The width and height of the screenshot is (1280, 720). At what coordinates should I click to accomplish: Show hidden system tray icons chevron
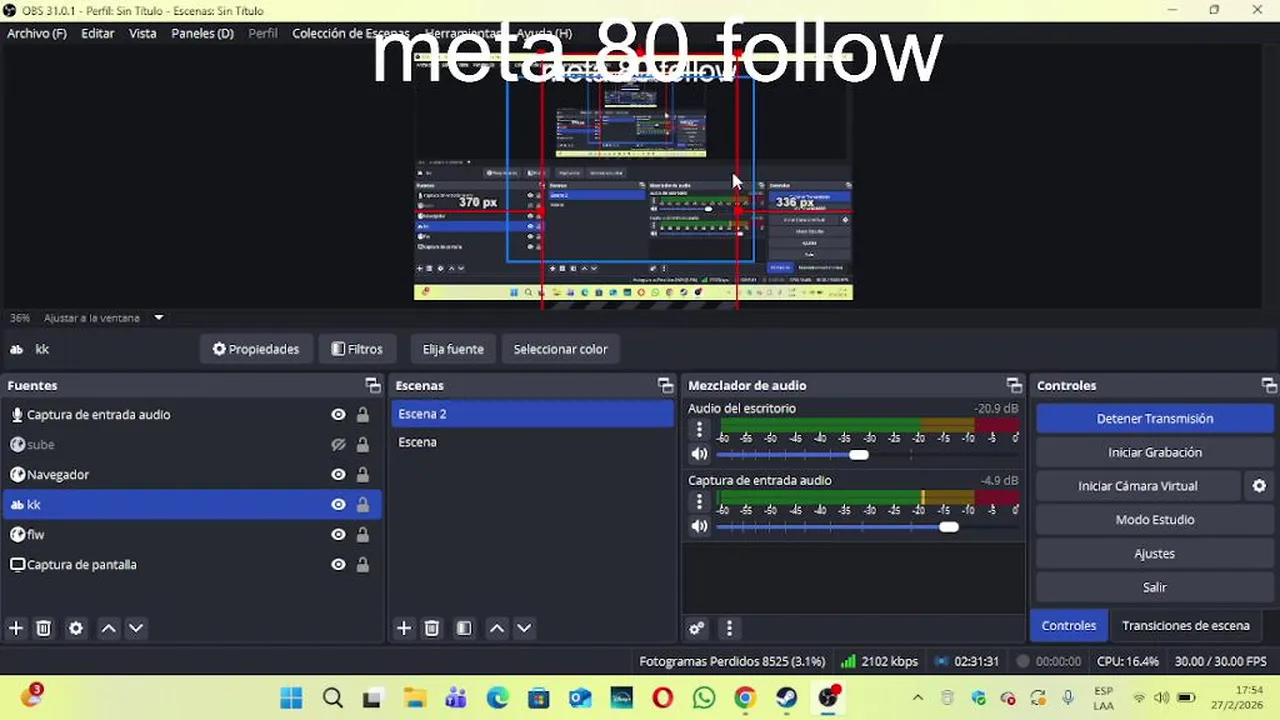tap(918, 697)
